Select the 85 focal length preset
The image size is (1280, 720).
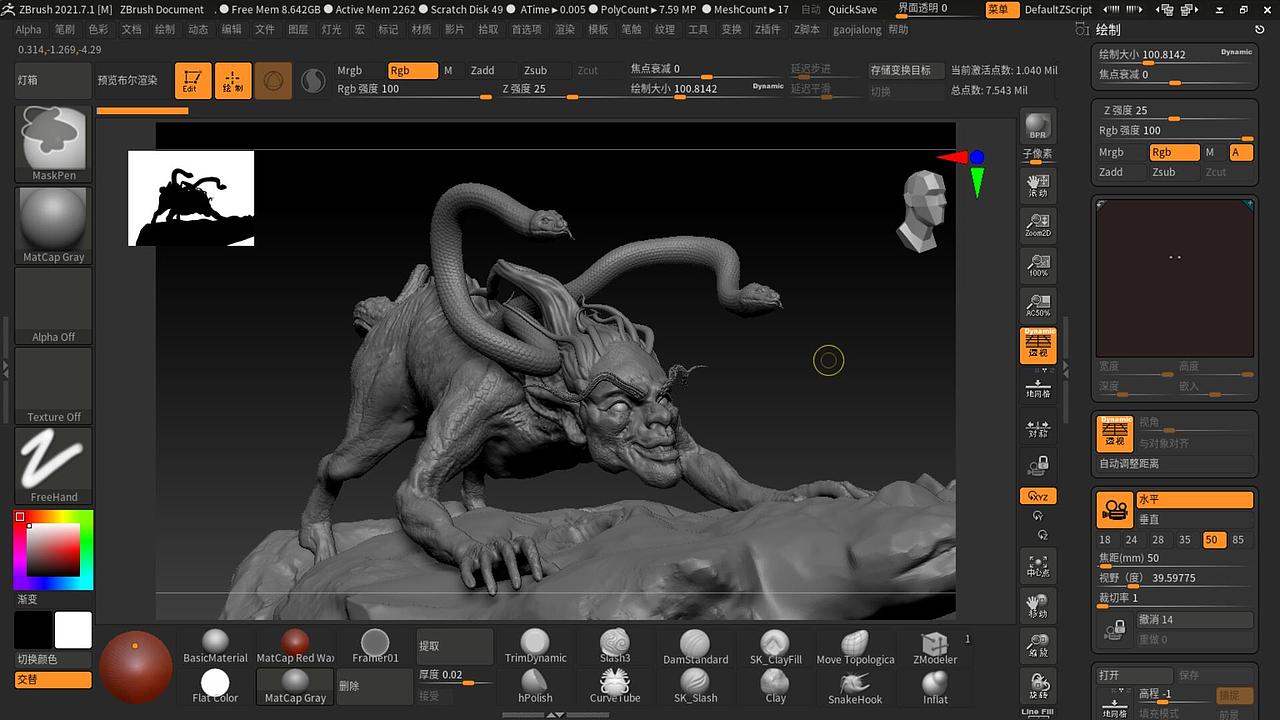[x=1239, y=540]
